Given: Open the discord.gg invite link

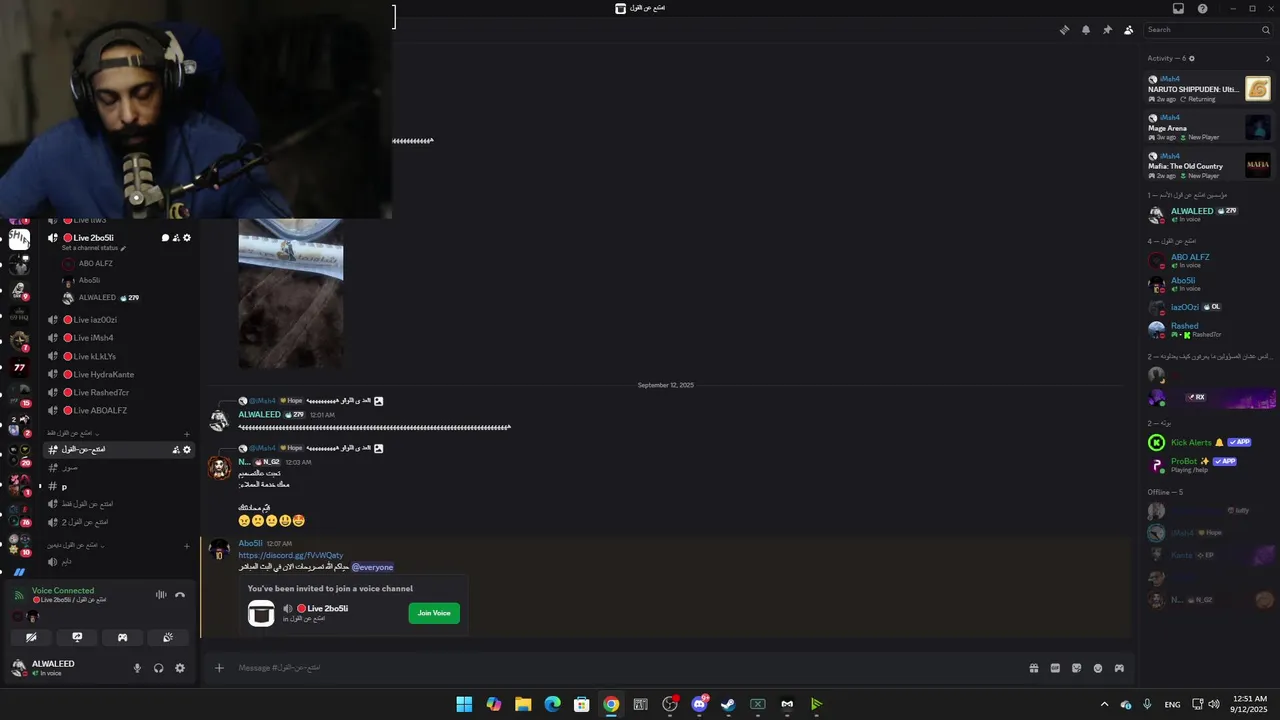Looking at the screenshot, I should coord(291,555).
